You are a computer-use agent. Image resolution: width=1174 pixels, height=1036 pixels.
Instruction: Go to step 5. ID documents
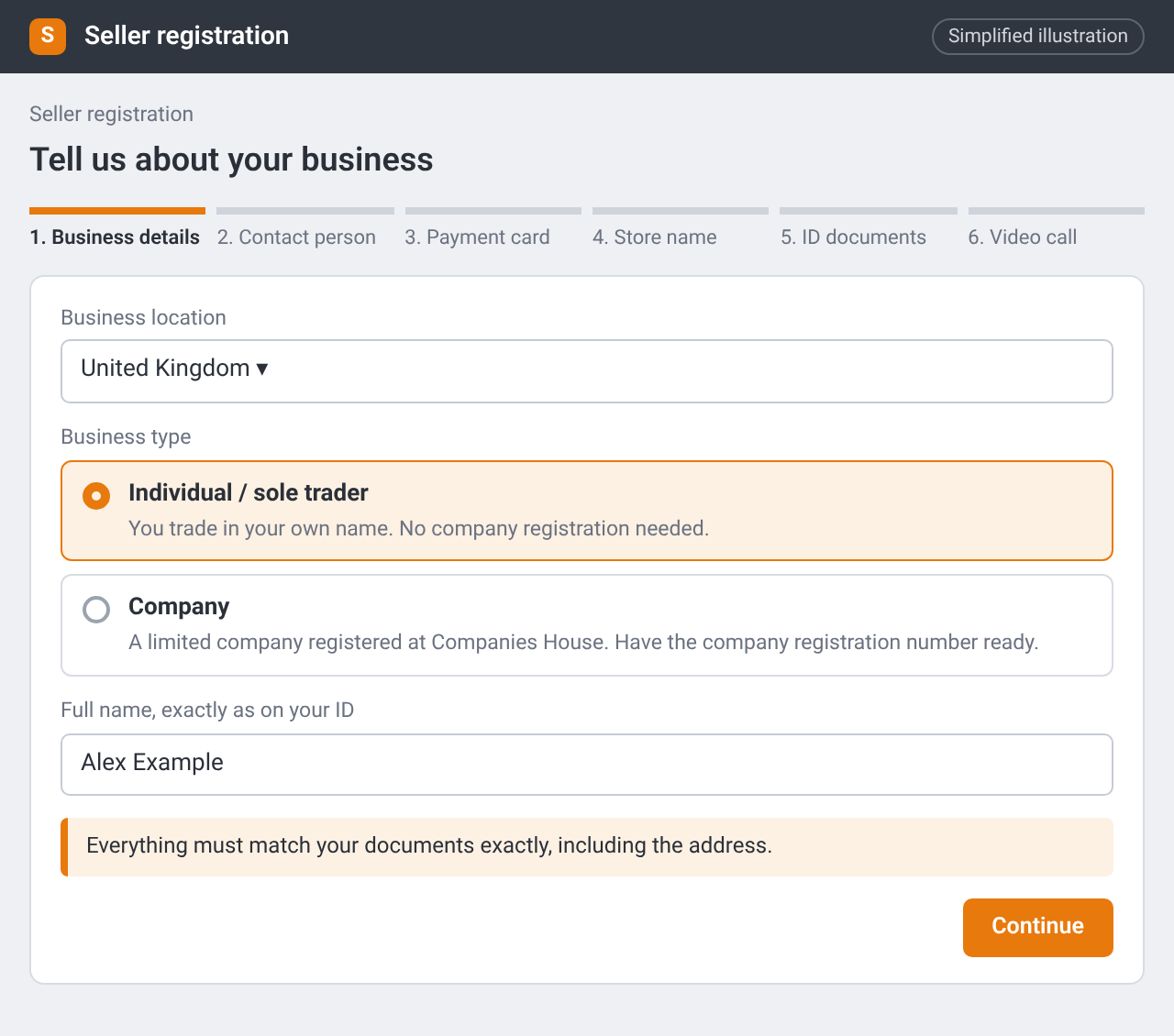(868, 228)
